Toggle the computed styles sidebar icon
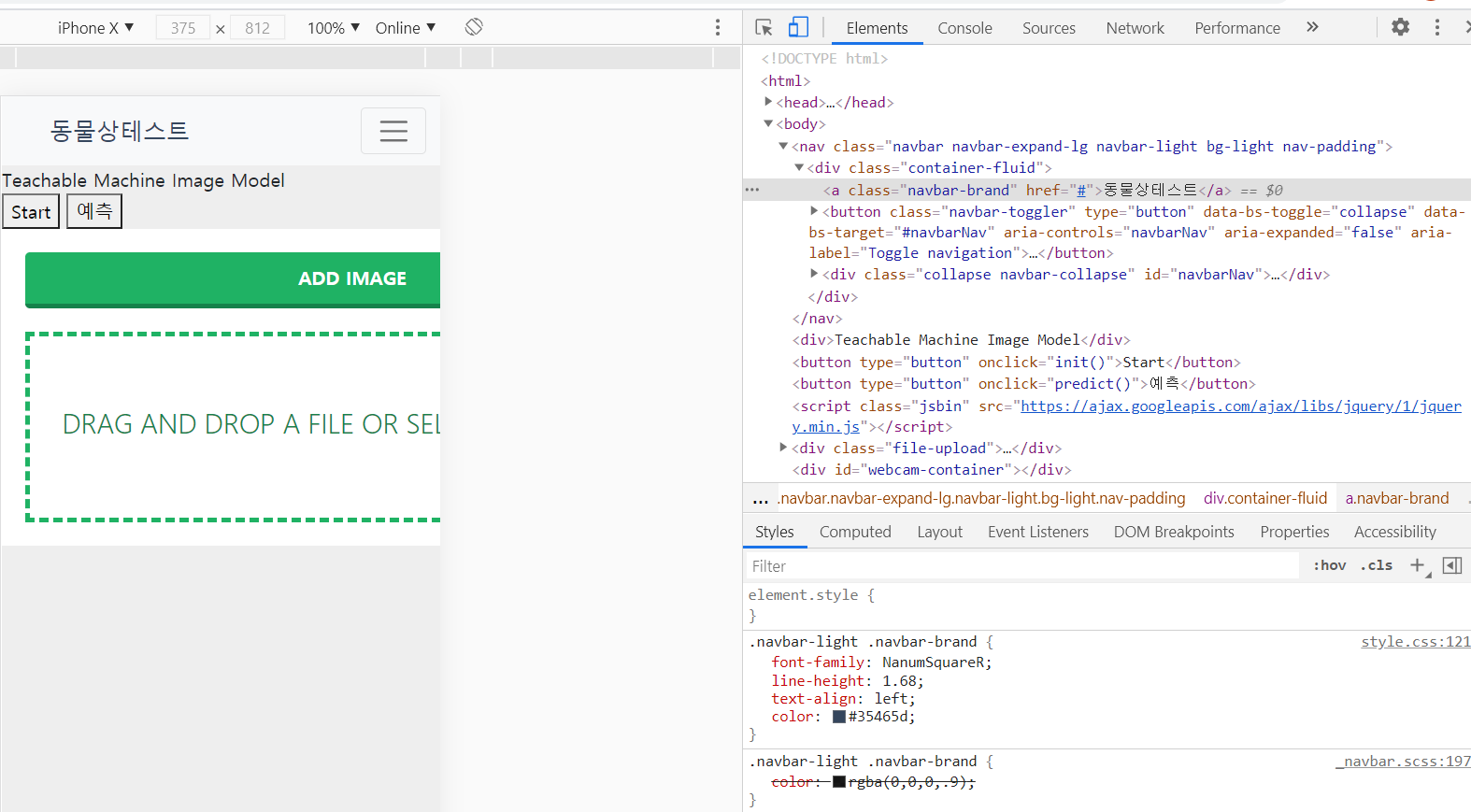This screenshot has height=812, width=1471. pos(1452,565)
